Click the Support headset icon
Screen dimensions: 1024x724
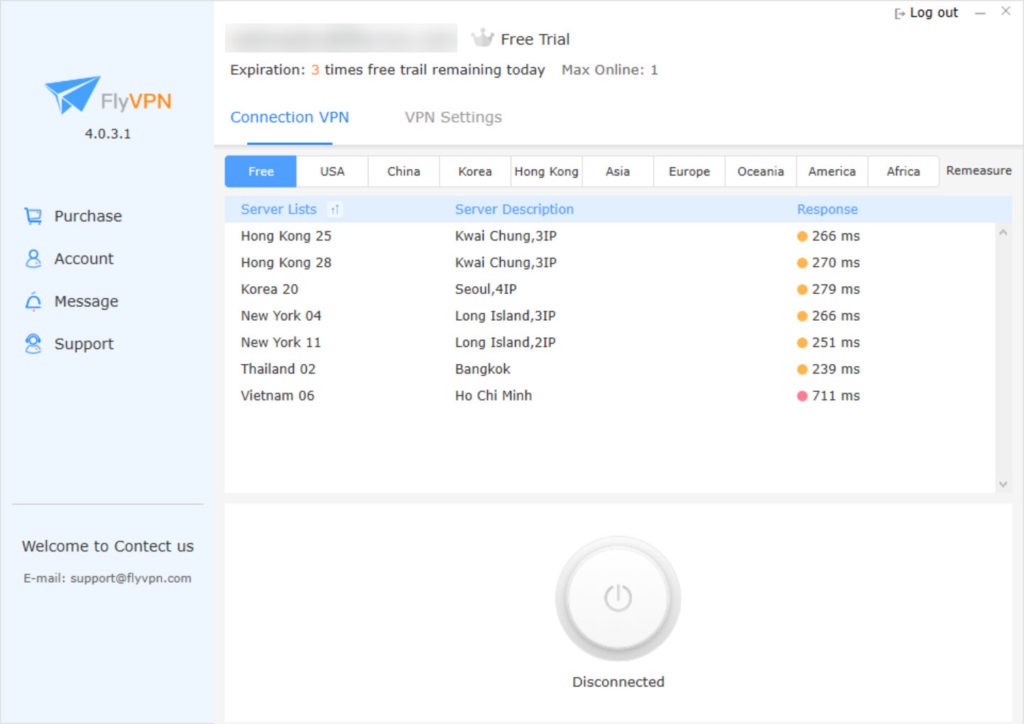tap(33, 344)
